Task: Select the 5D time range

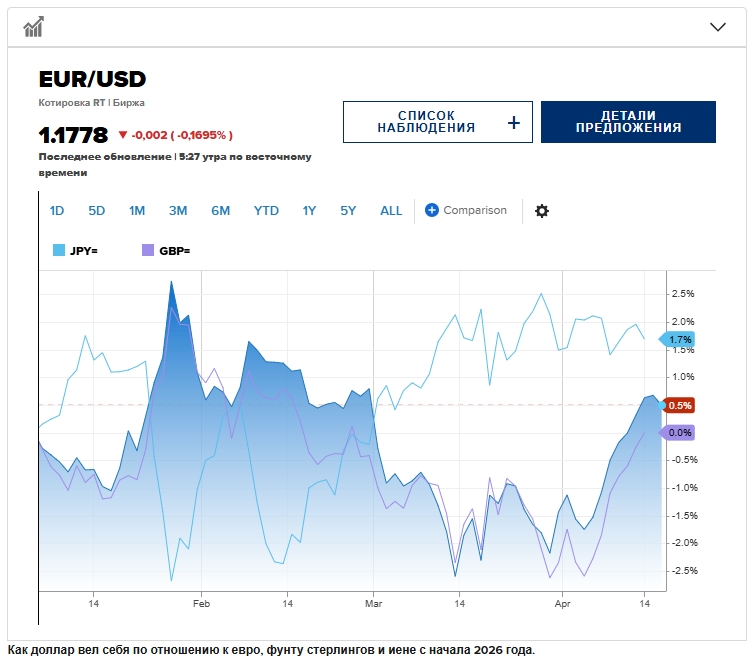Action: click(96, 211)
